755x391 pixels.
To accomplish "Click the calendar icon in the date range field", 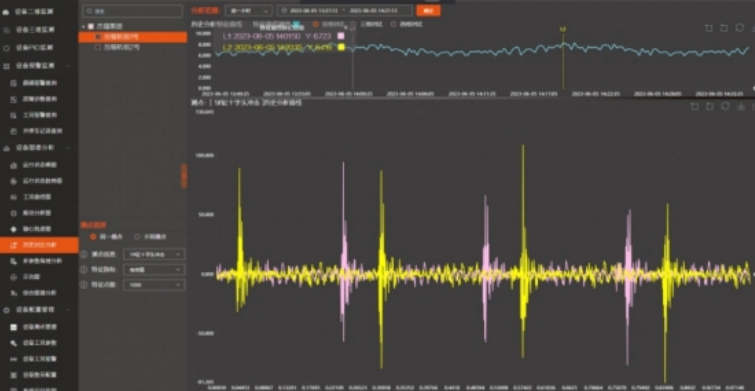I will pos(284,11).
